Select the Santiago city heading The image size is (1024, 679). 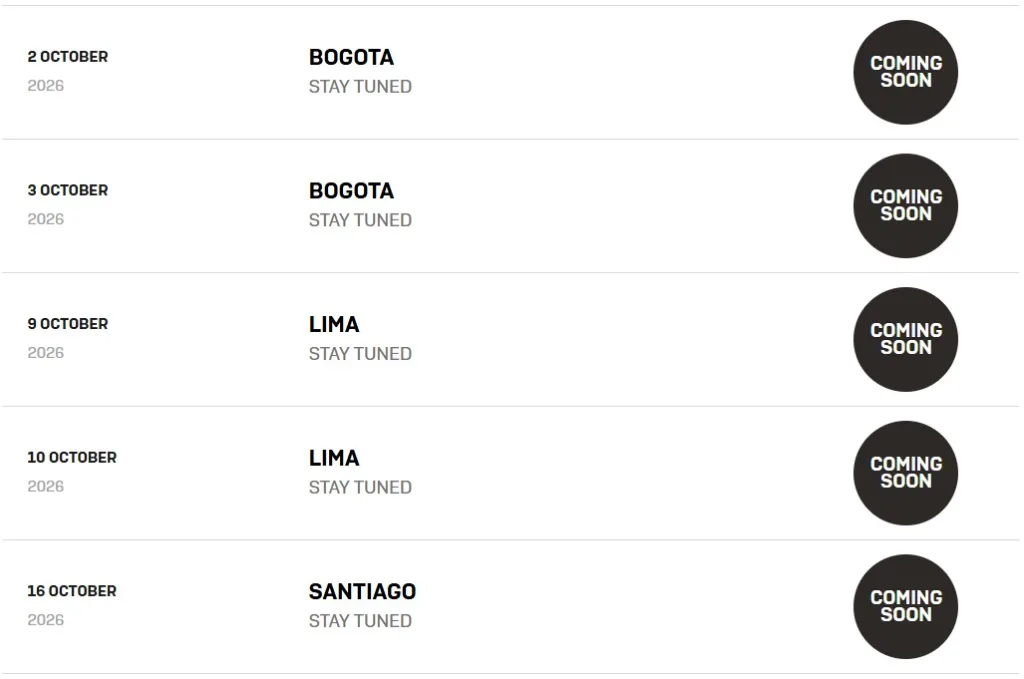point(362,592)
